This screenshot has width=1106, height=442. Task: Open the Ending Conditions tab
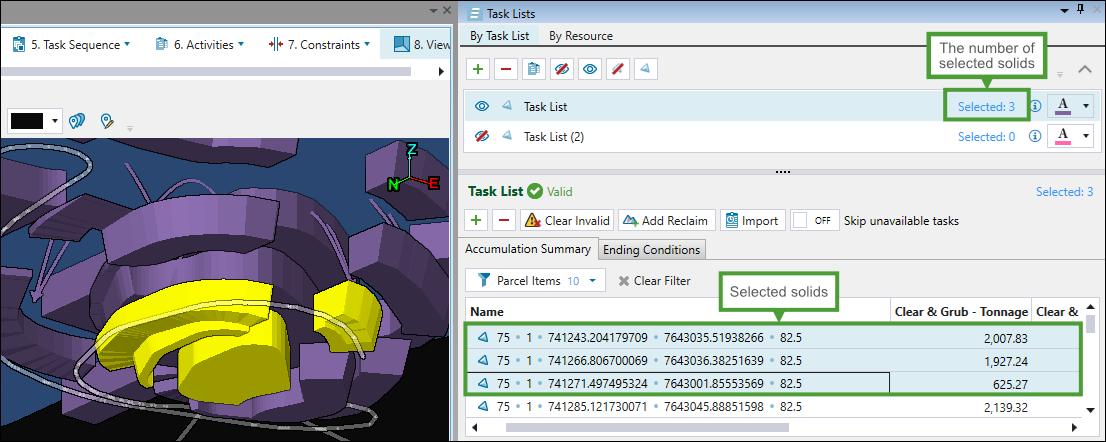point(653,250)
